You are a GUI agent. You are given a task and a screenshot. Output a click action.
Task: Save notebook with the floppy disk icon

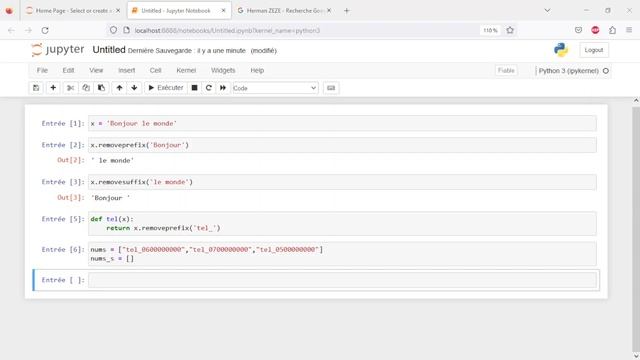tap(36, 88)
